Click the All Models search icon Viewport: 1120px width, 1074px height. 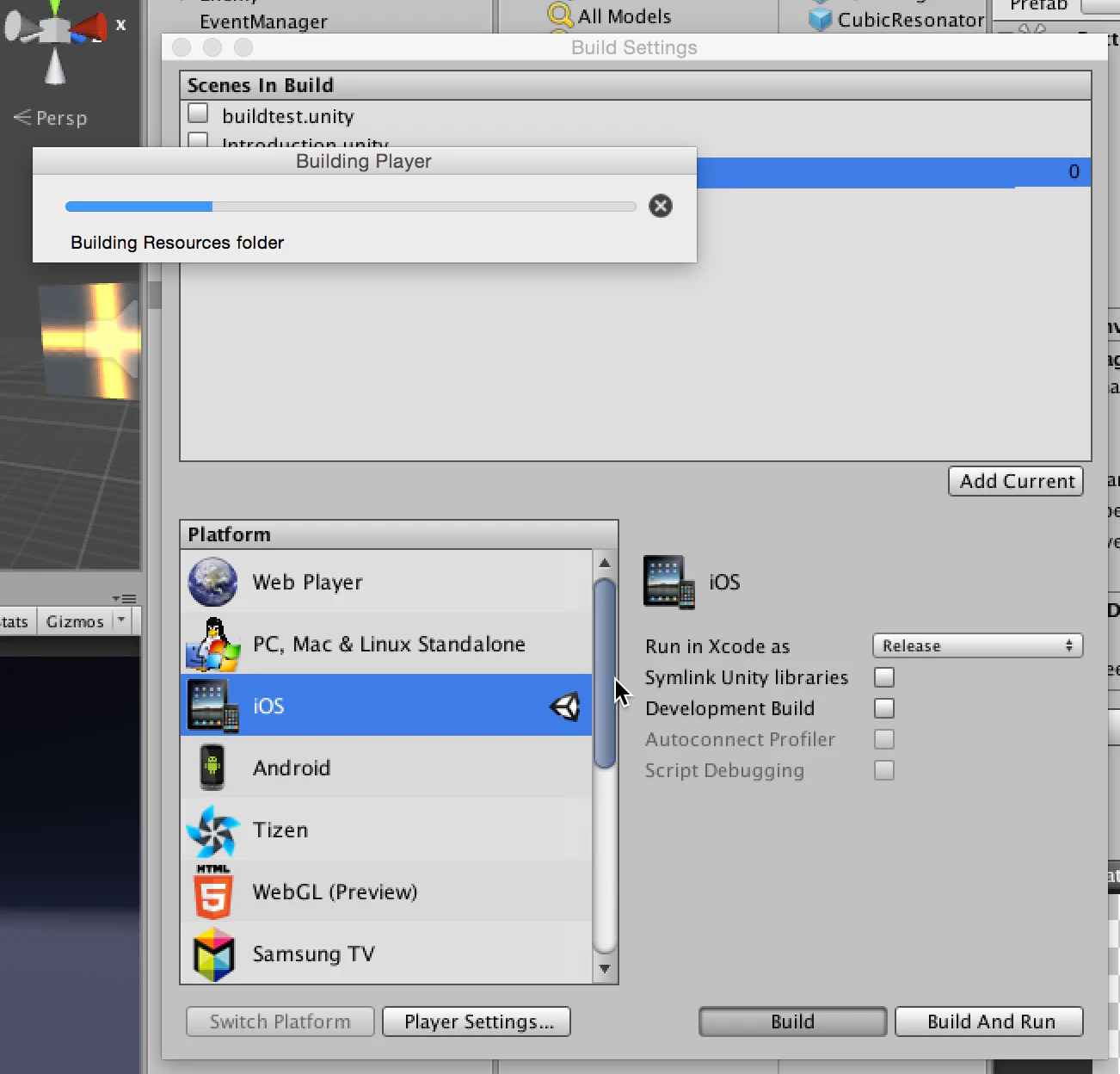tap(560, 15)
